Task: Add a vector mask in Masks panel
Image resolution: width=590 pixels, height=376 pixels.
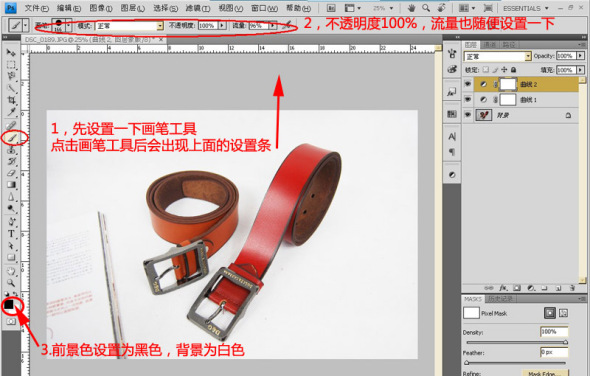Action: (563, 313)
